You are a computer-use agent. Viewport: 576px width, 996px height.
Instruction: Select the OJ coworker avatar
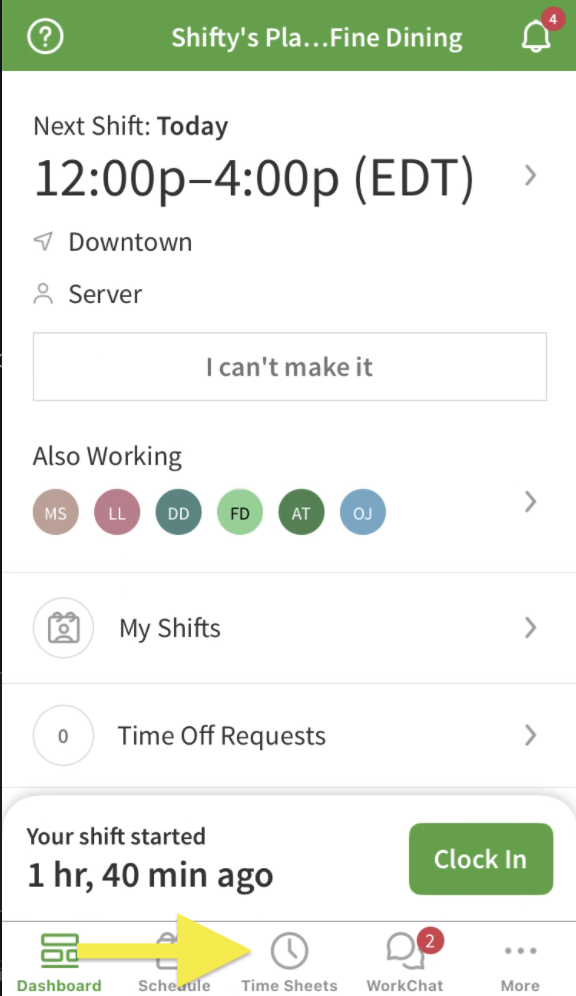[x=363, y=512]
